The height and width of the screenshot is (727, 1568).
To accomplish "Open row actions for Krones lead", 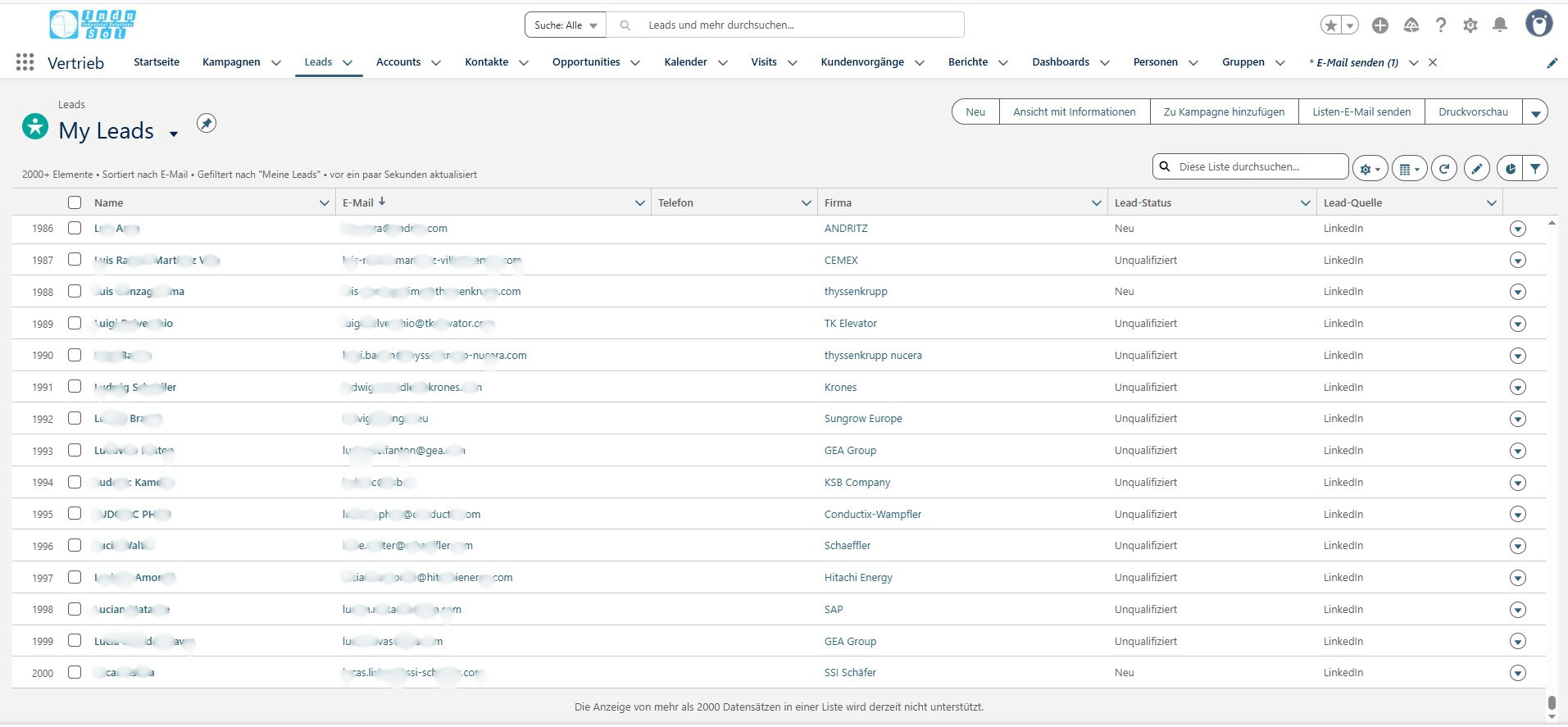I will [1518, 387].
